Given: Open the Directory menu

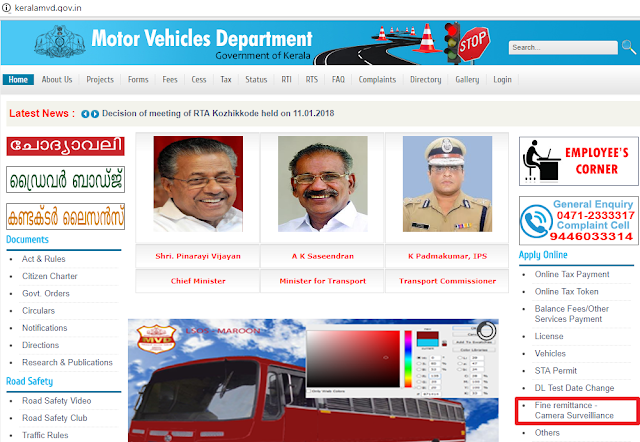Looking at the screenshot, I should (425, 80).
